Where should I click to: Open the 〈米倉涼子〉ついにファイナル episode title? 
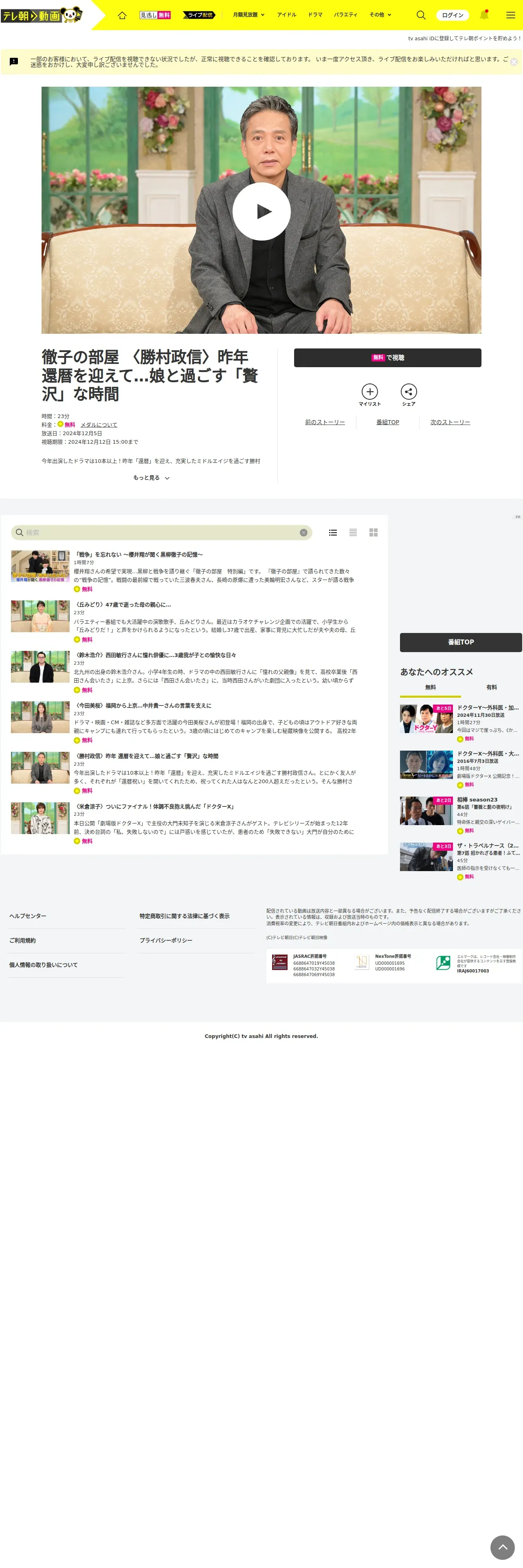[x=155, y=806]
